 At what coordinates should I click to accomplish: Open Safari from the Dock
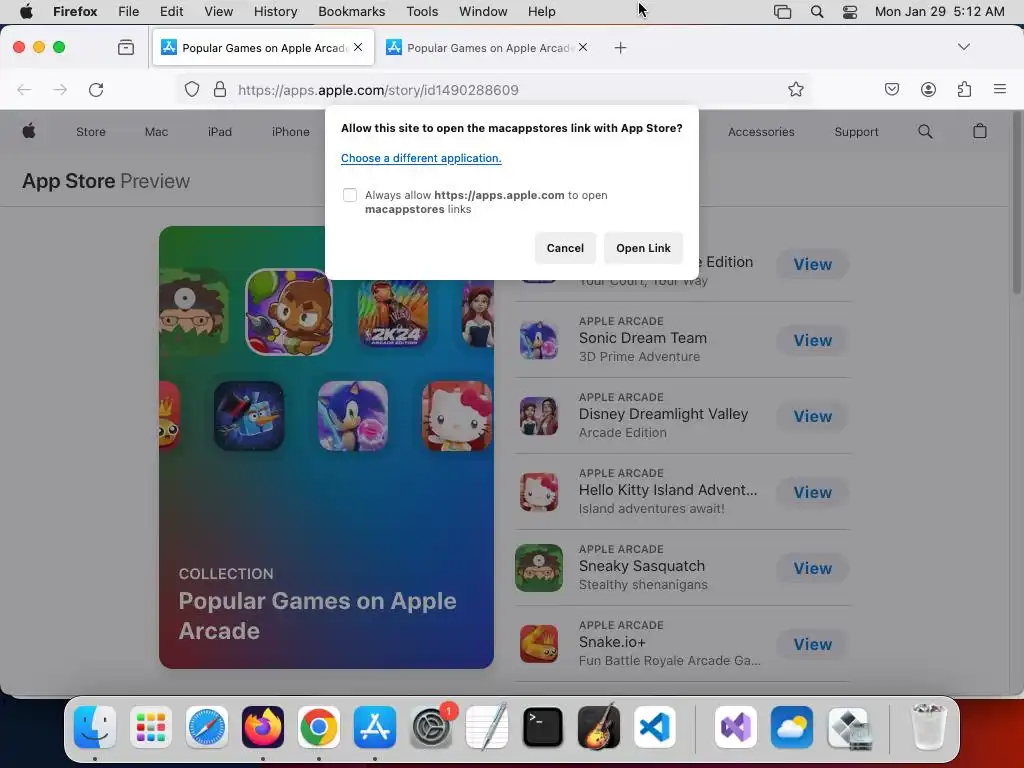click(207, 727)
